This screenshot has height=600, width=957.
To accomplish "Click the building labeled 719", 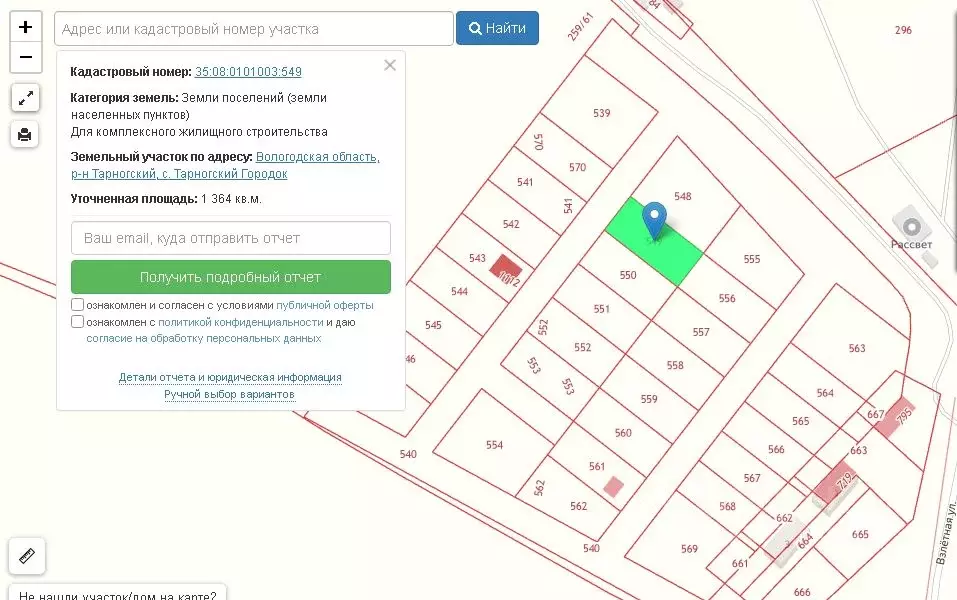I will click(835, 483).
